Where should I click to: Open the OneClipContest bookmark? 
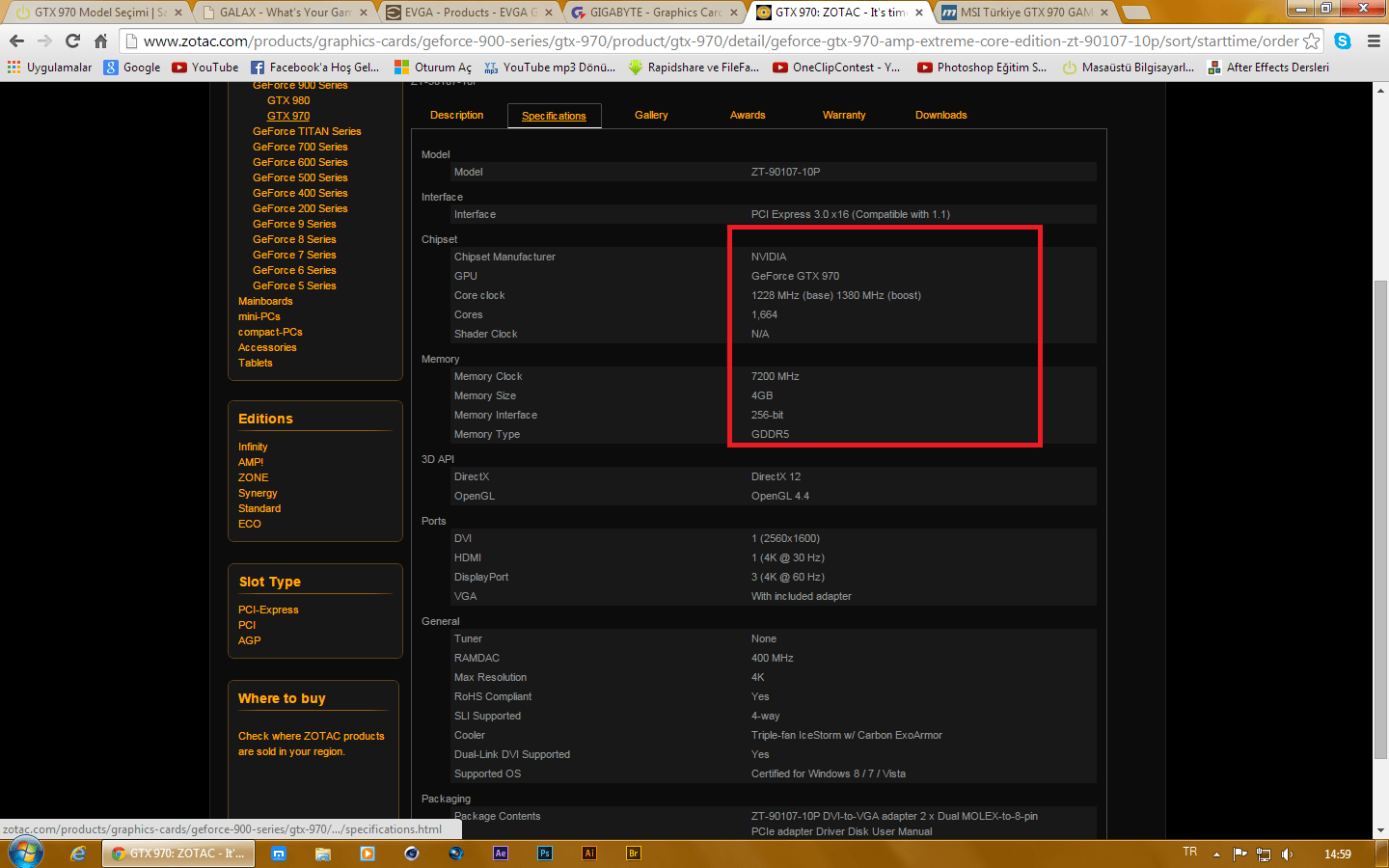(836, 68)
